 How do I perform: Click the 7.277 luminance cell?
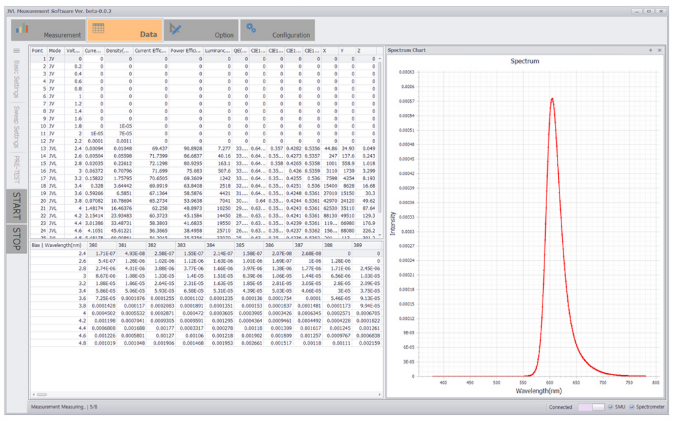click(218, 149)
